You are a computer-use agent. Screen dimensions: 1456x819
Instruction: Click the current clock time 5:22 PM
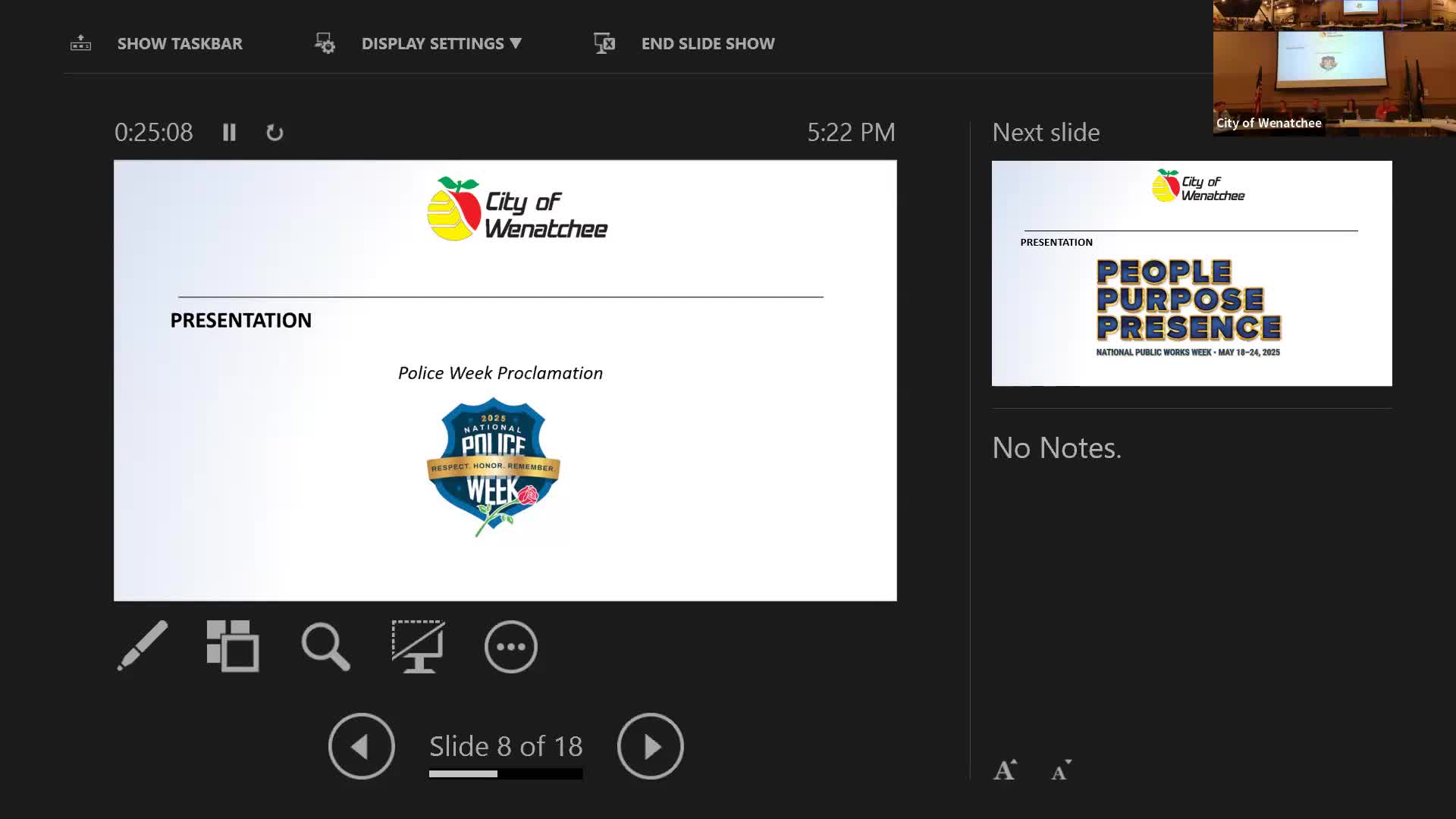pos(851,133)
